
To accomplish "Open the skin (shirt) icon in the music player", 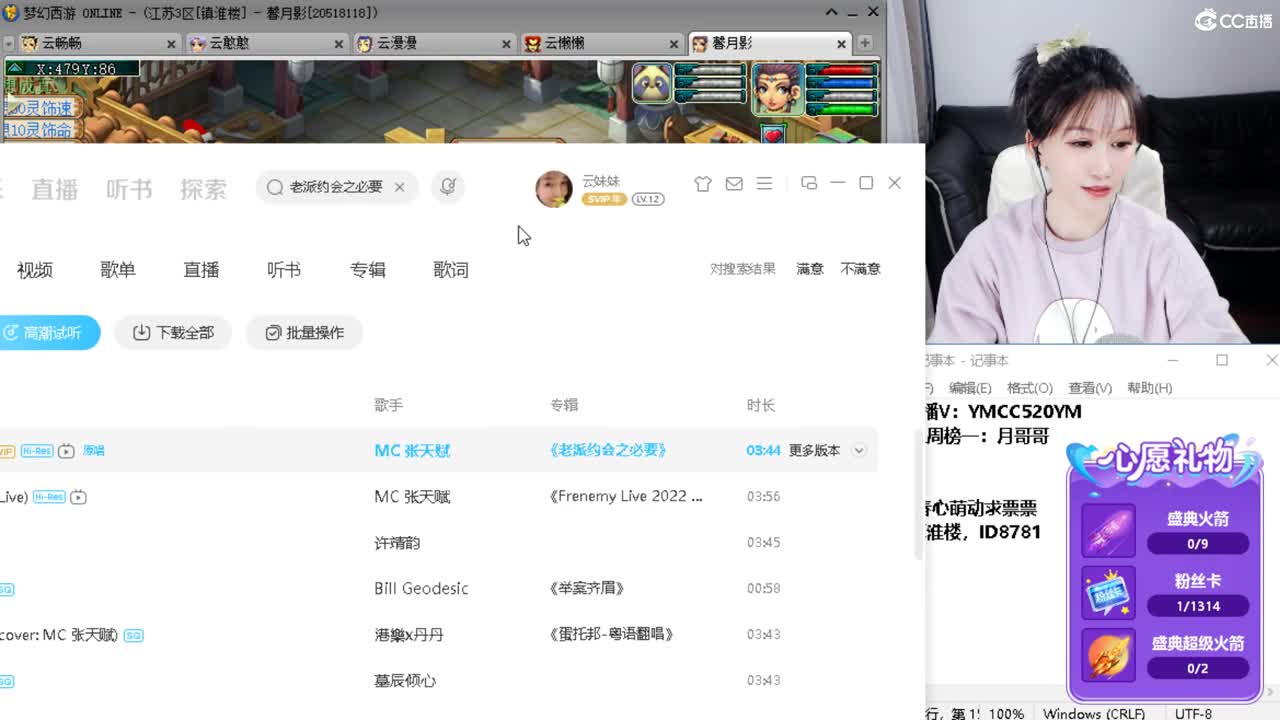I will point(703,184).
